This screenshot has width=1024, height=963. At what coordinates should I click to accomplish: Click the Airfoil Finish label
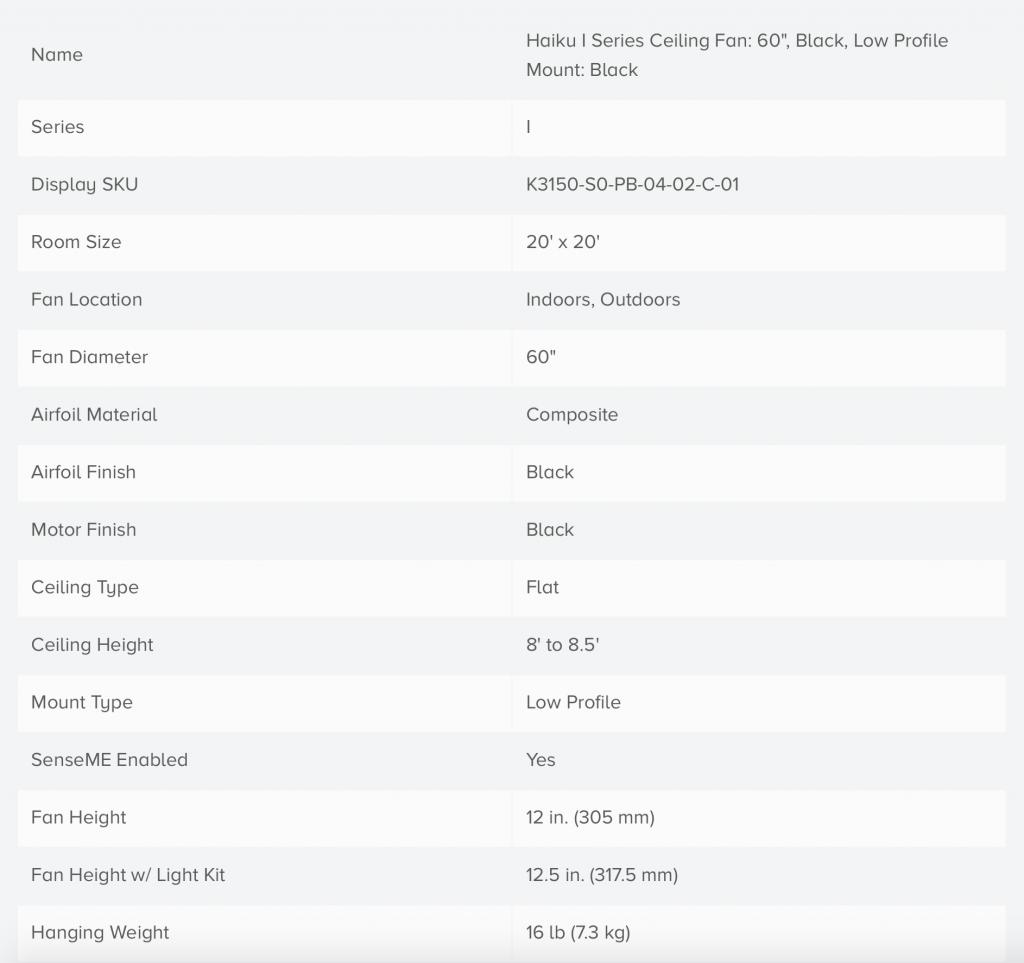coord(83,472)
